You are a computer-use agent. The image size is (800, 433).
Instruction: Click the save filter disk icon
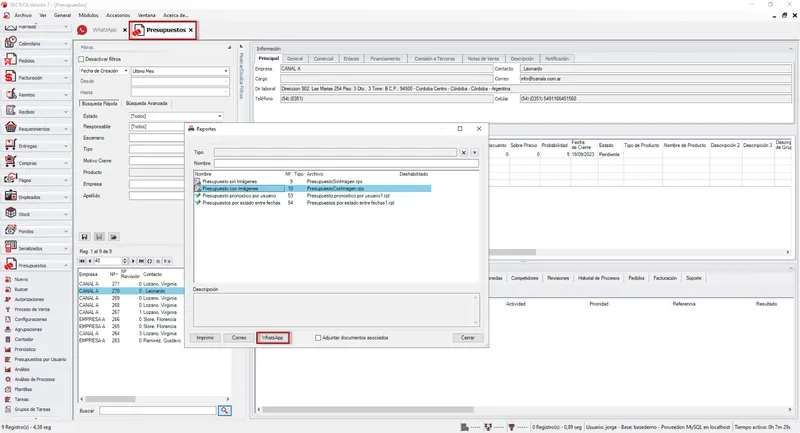pyautogui.click(x=85, y=237)
